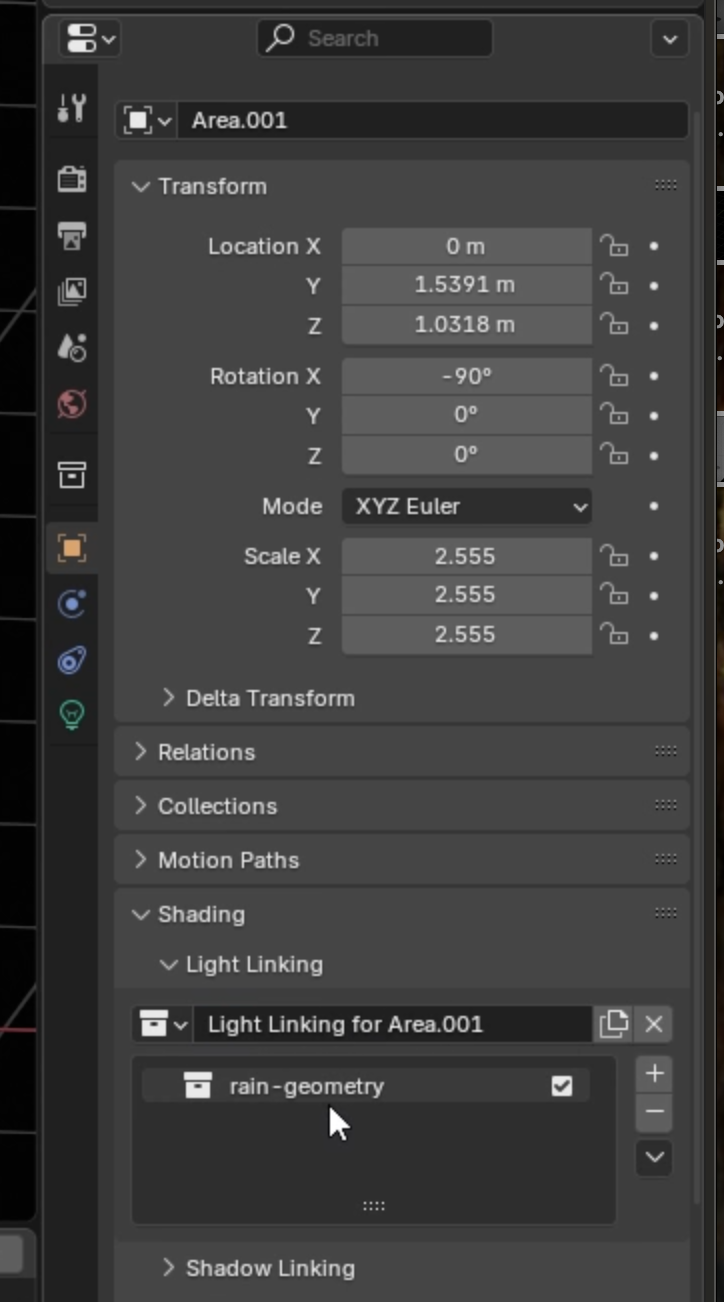This screenshot has width=724, height=1302.
Task: Animate Location Y using its keyframe dot
Action: point(654,285)
